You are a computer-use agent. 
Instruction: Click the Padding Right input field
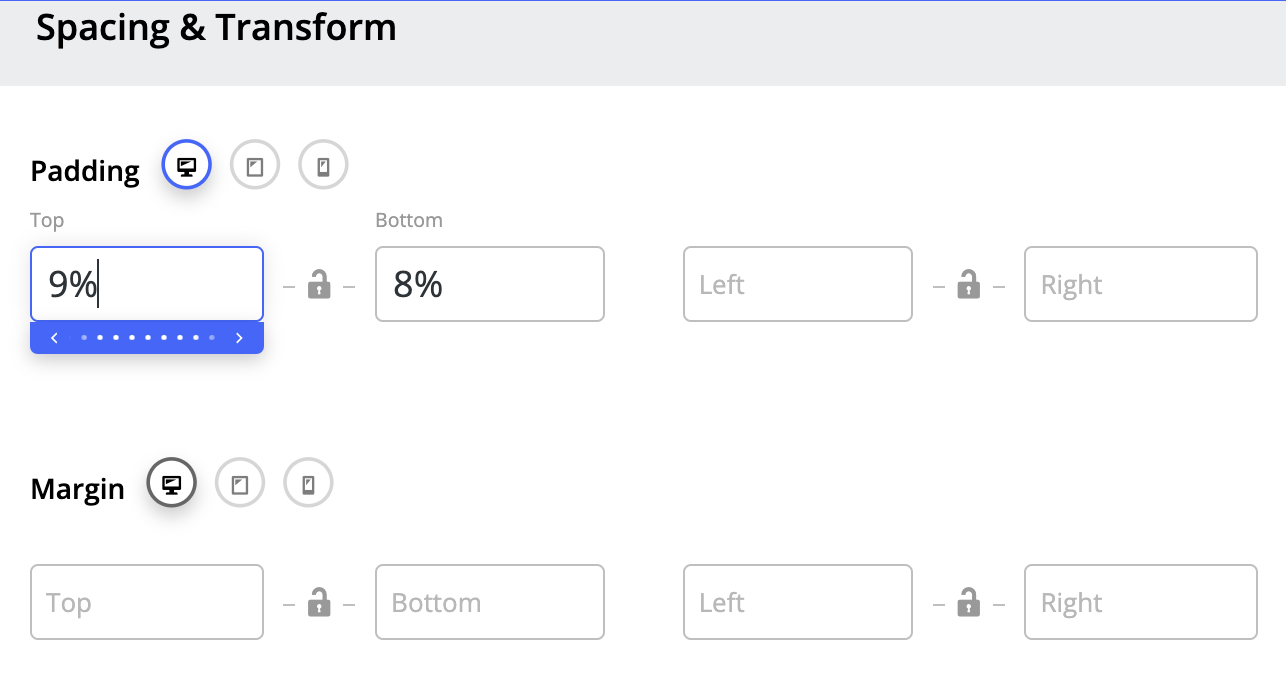[x=1140, y=285]
